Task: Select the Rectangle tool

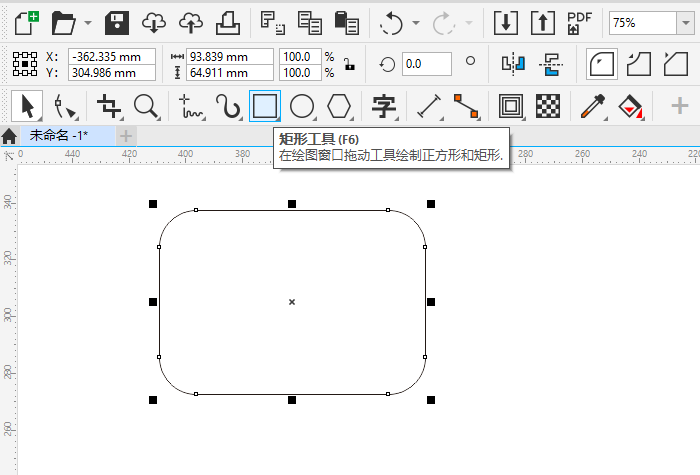Action: [x=265, y=105]
